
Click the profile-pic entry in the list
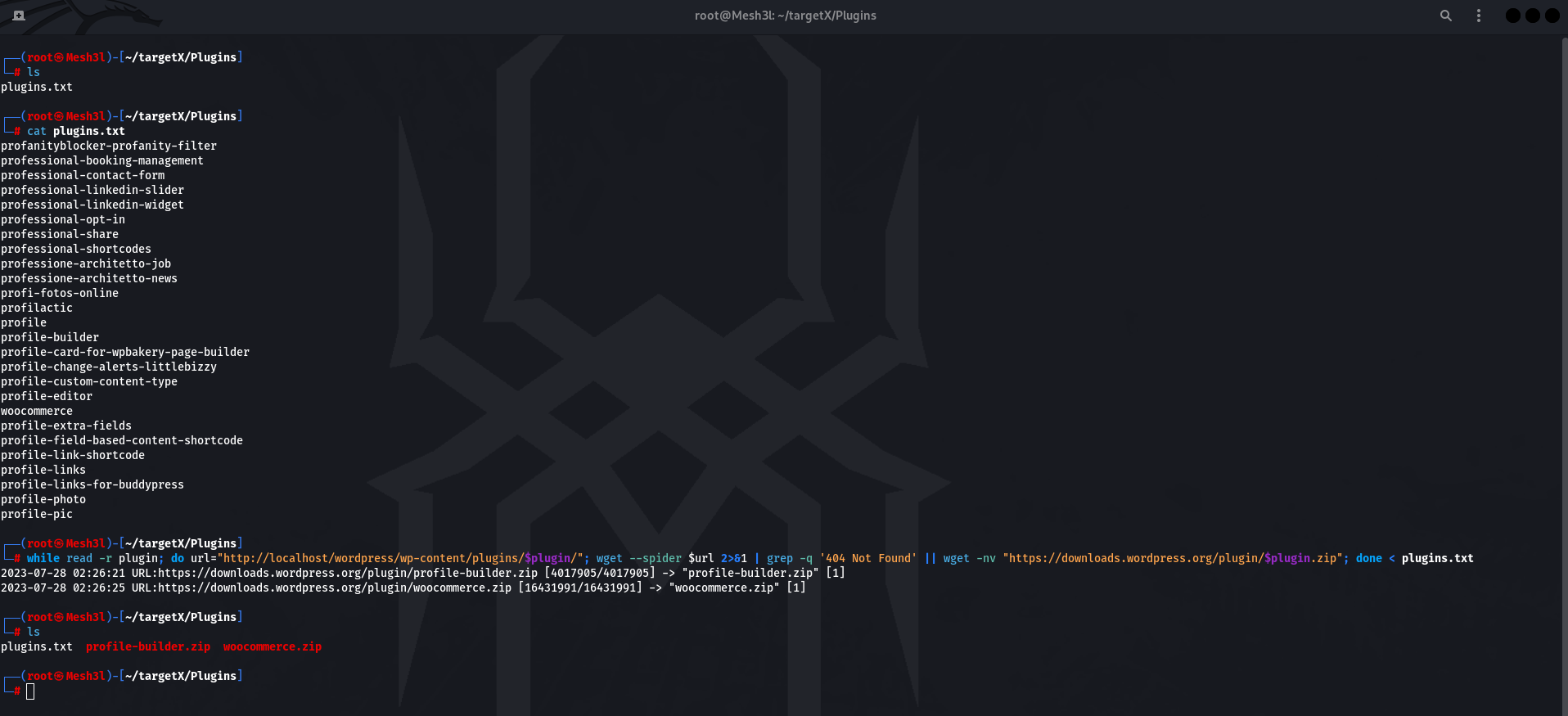[37, 514]
